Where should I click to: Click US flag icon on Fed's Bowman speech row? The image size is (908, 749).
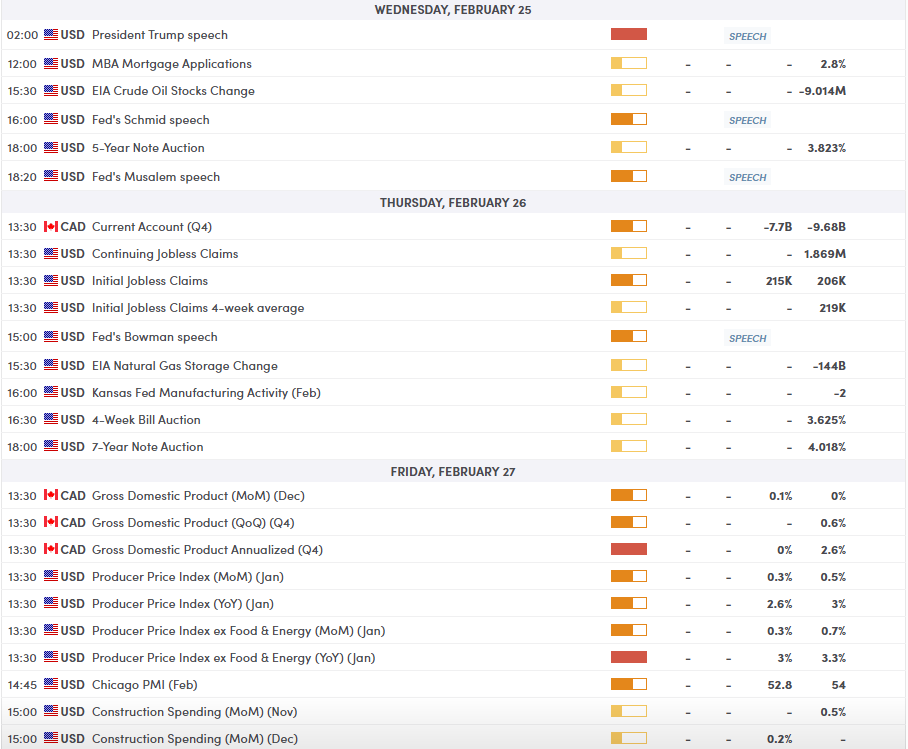point(51,337)
